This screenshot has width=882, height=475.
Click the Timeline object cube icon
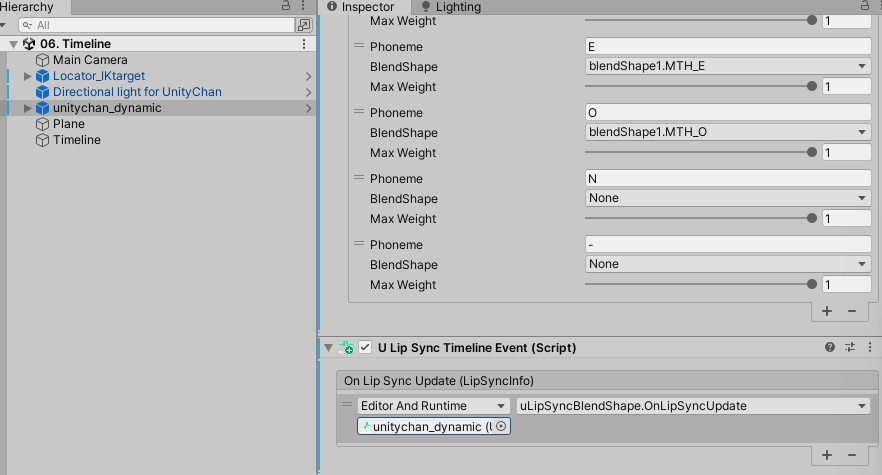click(42, 140)
